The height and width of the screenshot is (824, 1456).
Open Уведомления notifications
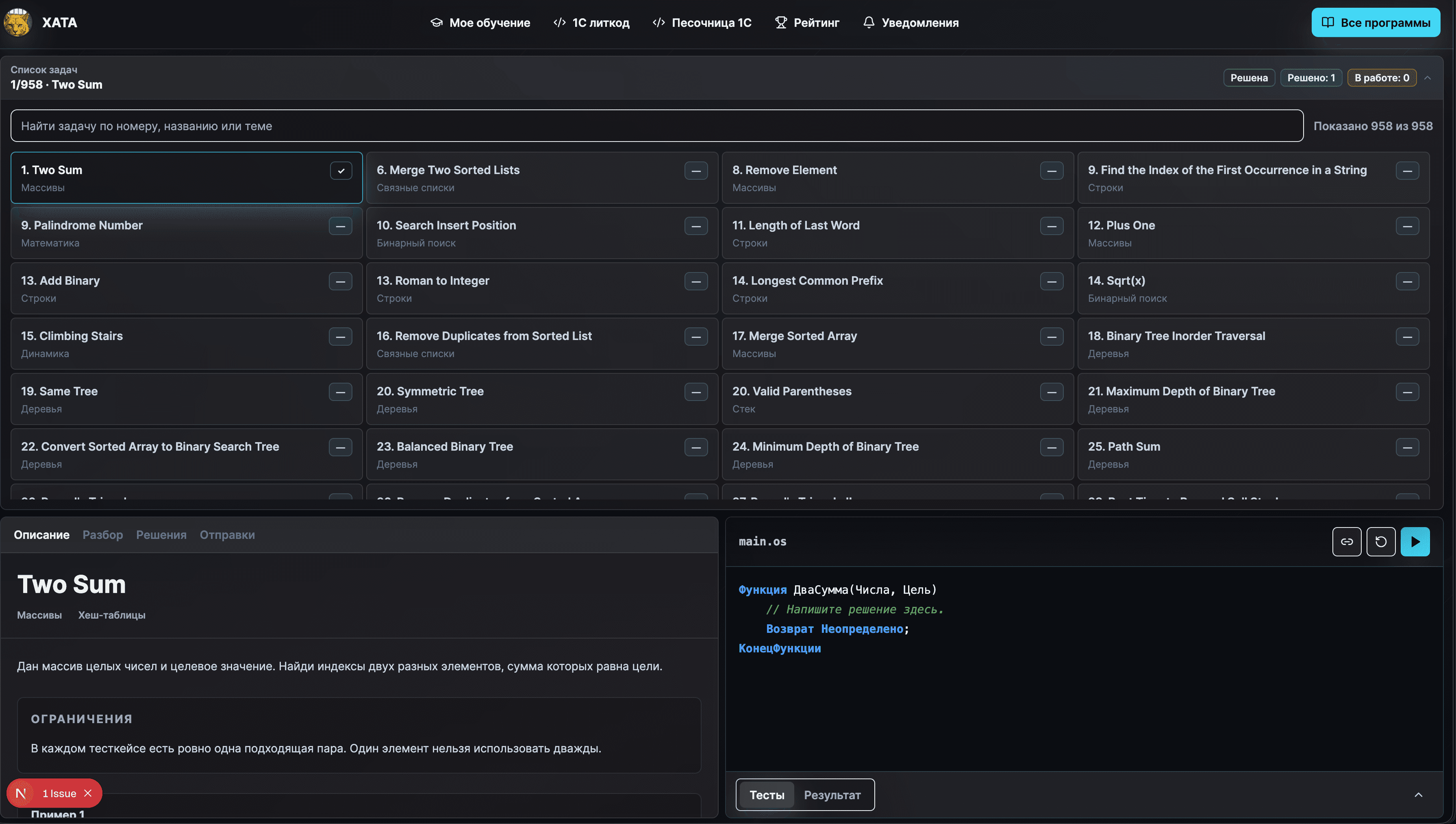911,23
